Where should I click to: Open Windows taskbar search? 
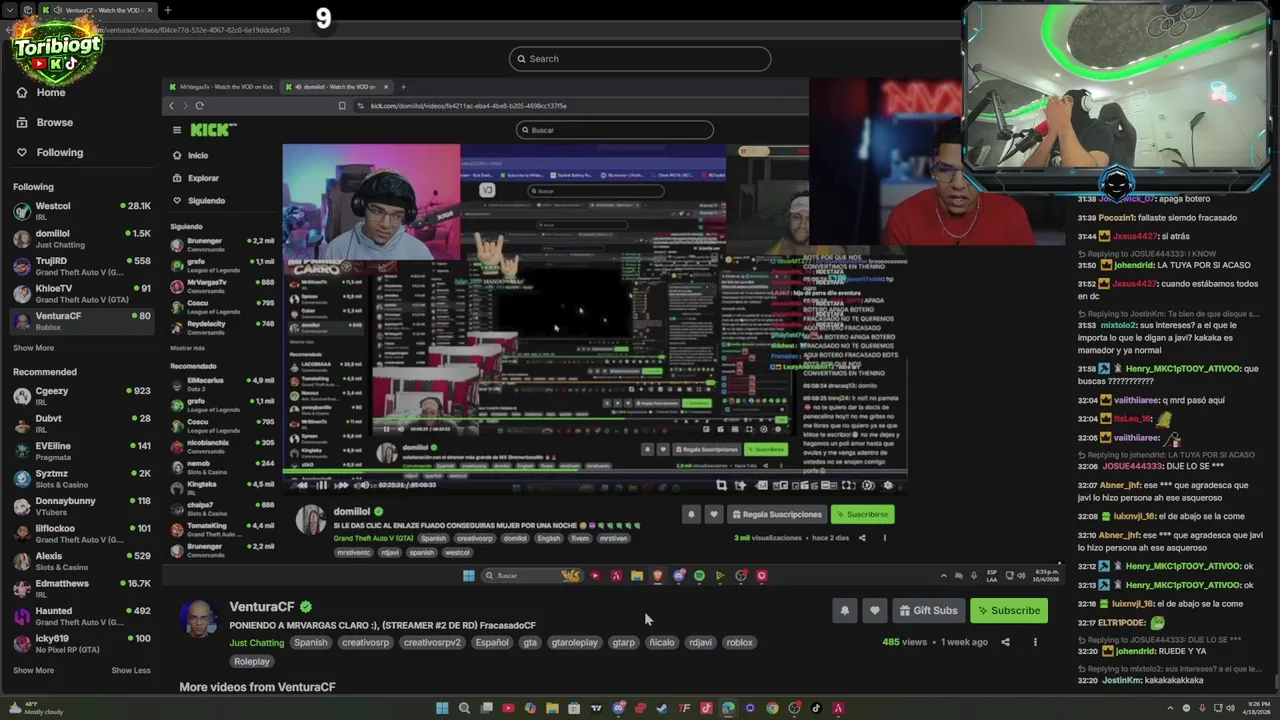[x=464, y=708]
